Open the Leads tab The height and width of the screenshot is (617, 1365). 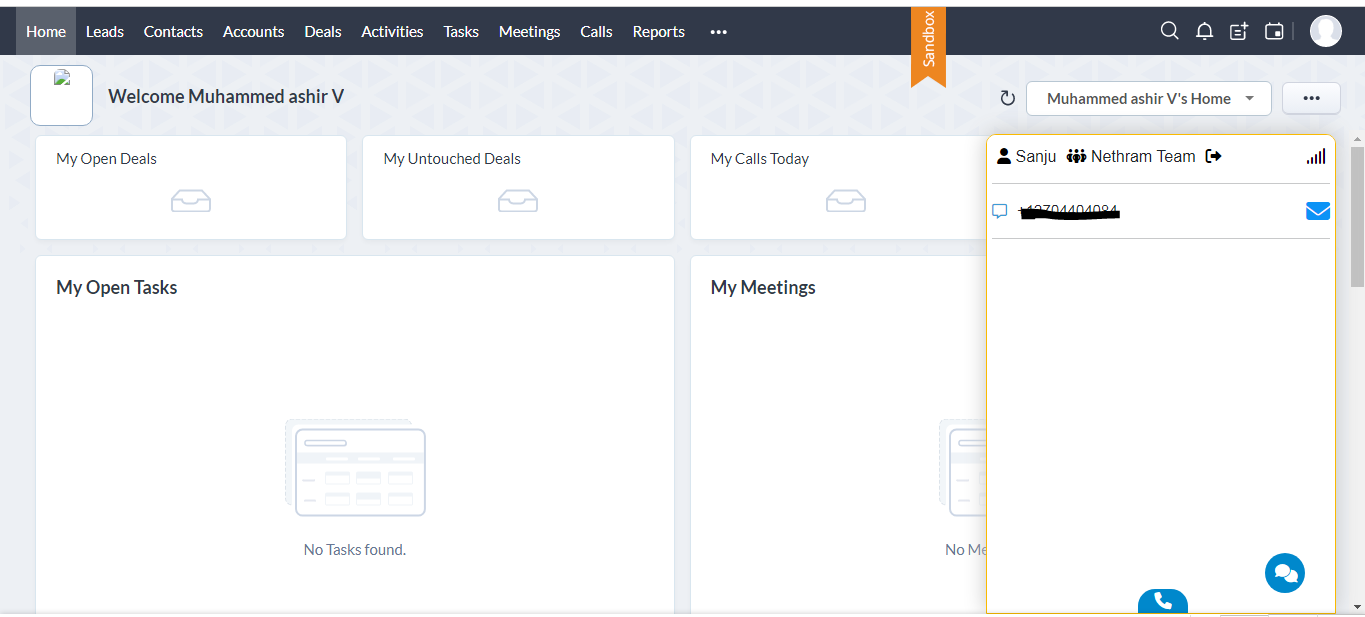[105, 31]
